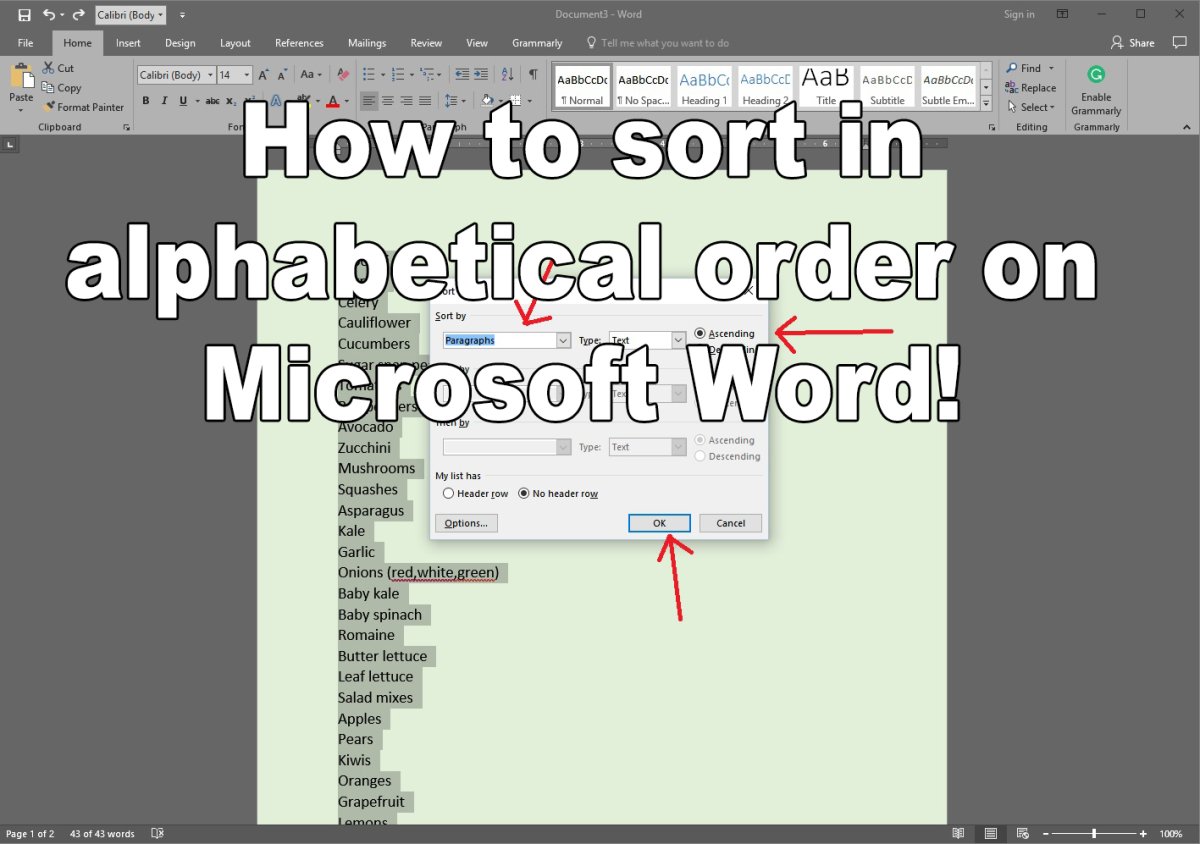Align text left
The height and width of the screenshot is (844, 1200).
369,101
